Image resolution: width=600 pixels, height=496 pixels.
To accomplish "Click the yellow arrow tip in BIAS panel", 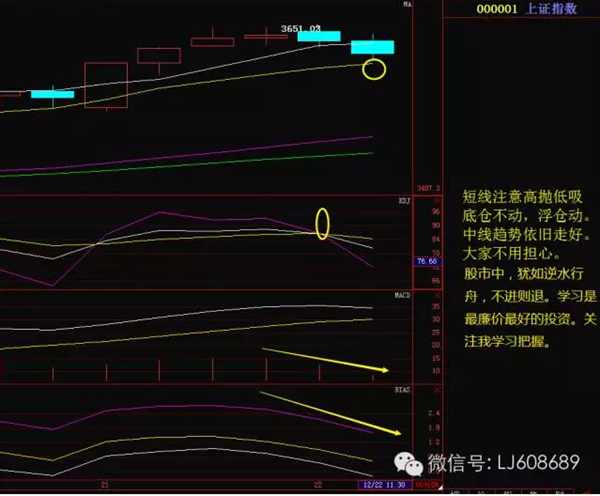I will coord(396,433).
